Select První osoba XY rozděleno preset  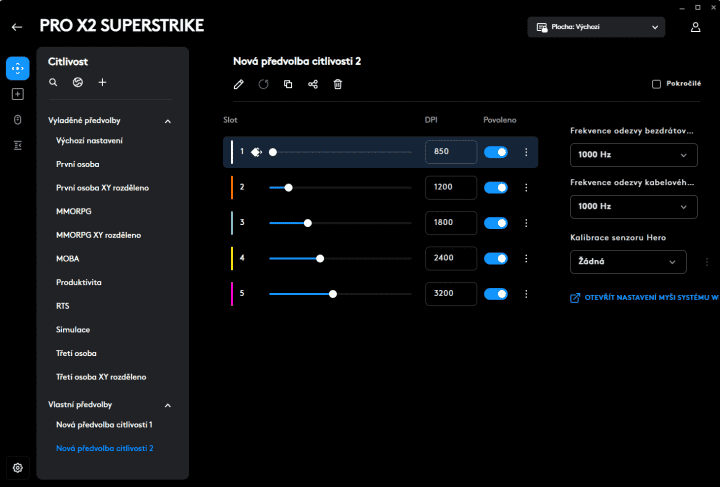pos(102,188)
